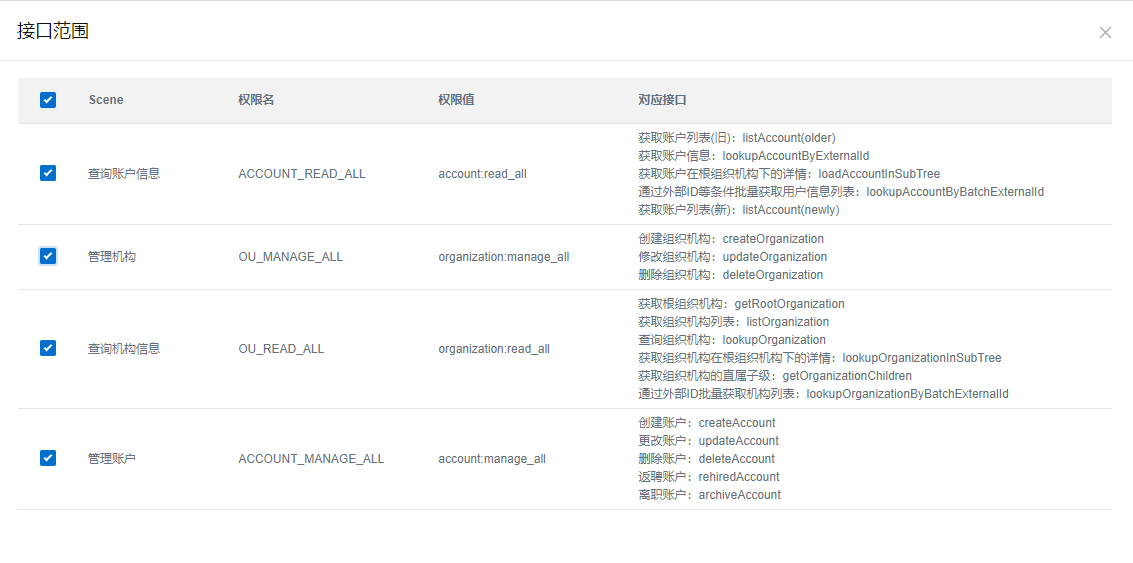The width and height of the screenshot is (1133, 563).
Task: Toggle the select-all checkbox in table header
Action: tap(48, 100)
